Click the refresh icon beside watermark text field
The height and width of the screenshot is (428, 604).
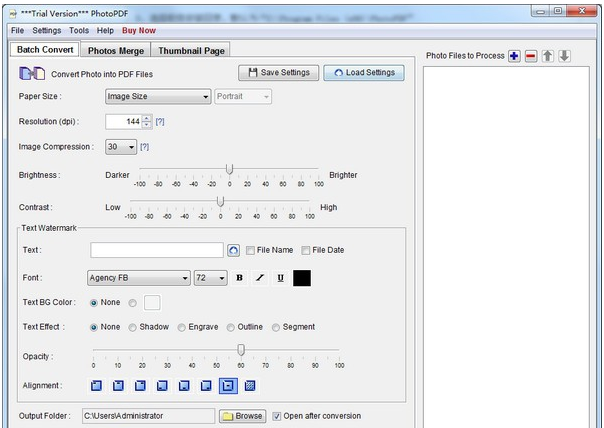tap(234, 250)
